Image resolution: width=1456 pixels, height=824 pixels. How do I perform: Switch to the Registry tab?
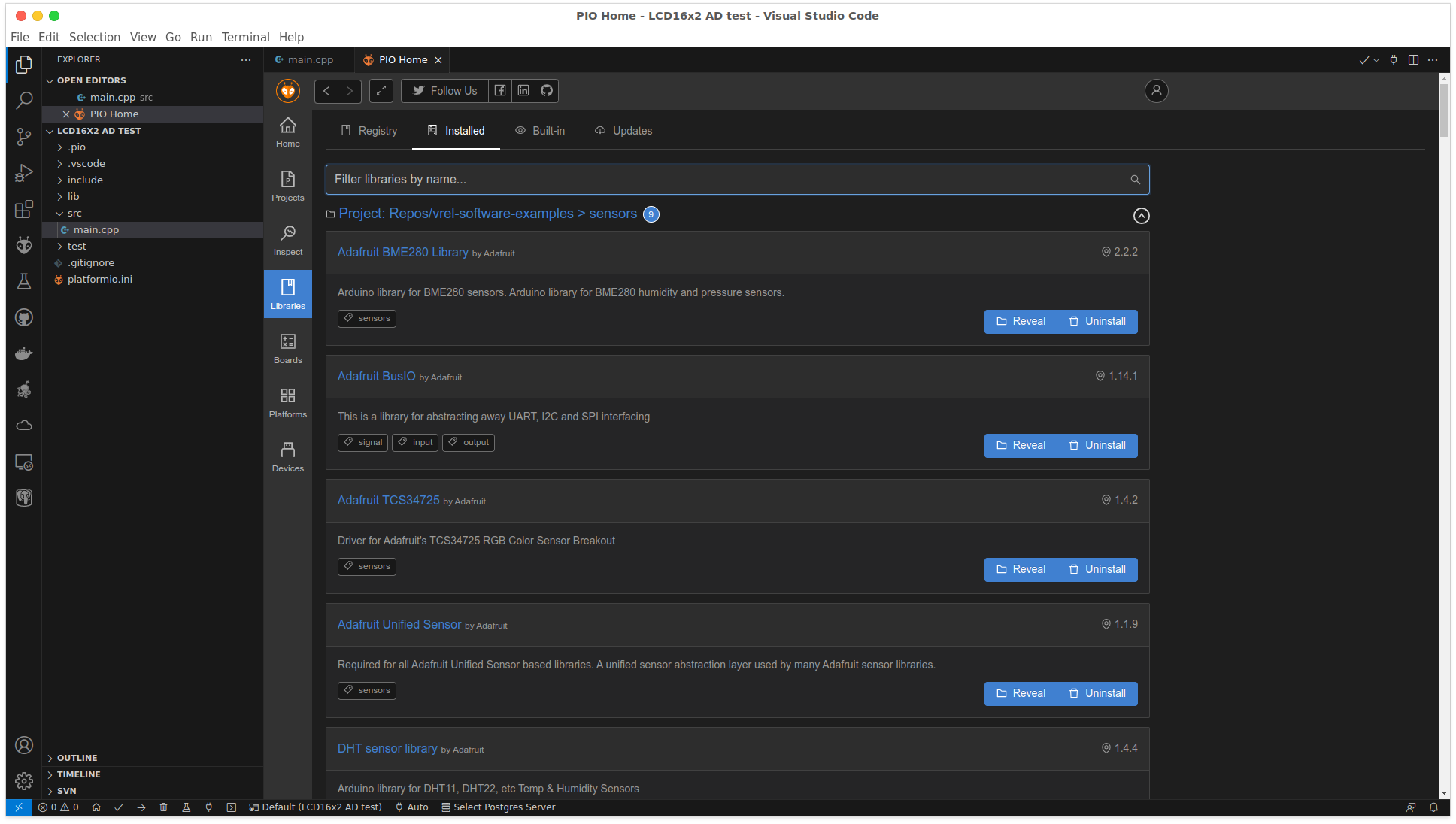369,131
